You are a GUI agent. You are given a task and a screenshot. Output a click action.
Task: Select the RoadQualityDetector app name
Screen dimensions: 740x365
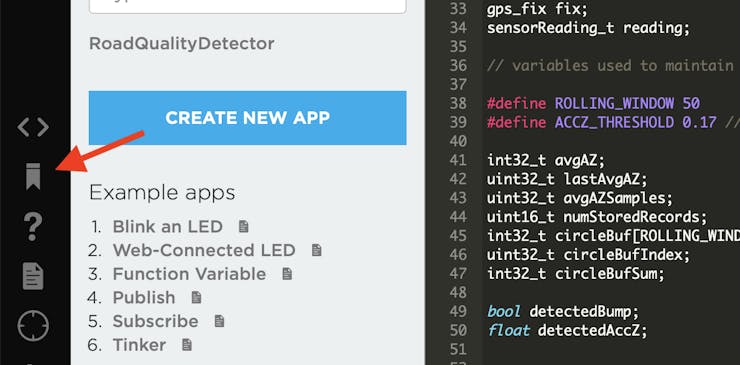[x=182, y=44]
